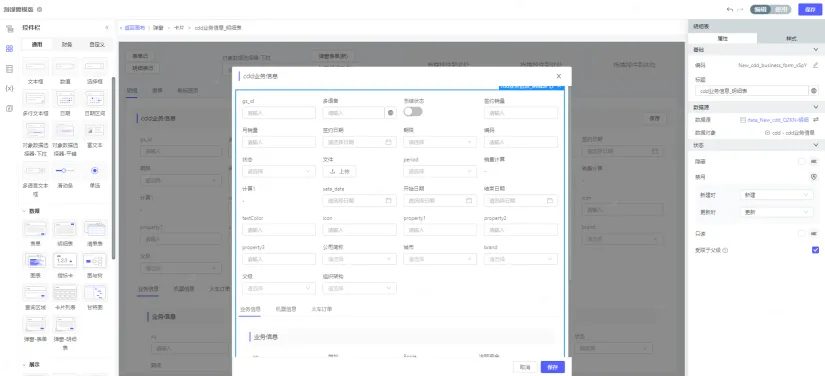Select the 文本框 text box control icon
Image resolution: width=825 pixels, height=376 pixels.
[x=36, y=67]
